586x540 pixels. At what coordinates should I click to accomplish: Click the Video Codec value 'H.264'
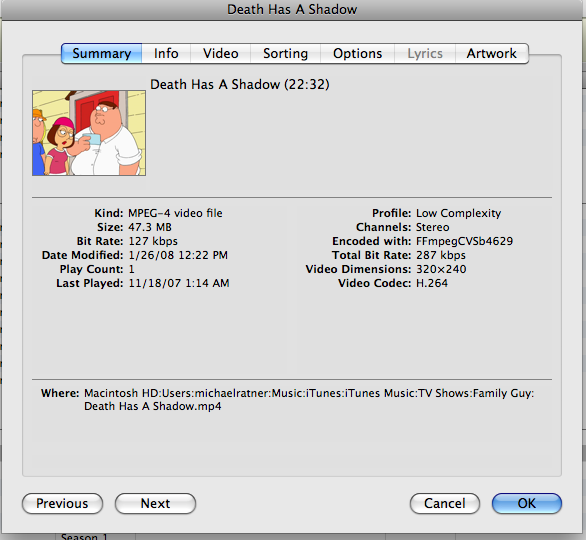(432, 283)
